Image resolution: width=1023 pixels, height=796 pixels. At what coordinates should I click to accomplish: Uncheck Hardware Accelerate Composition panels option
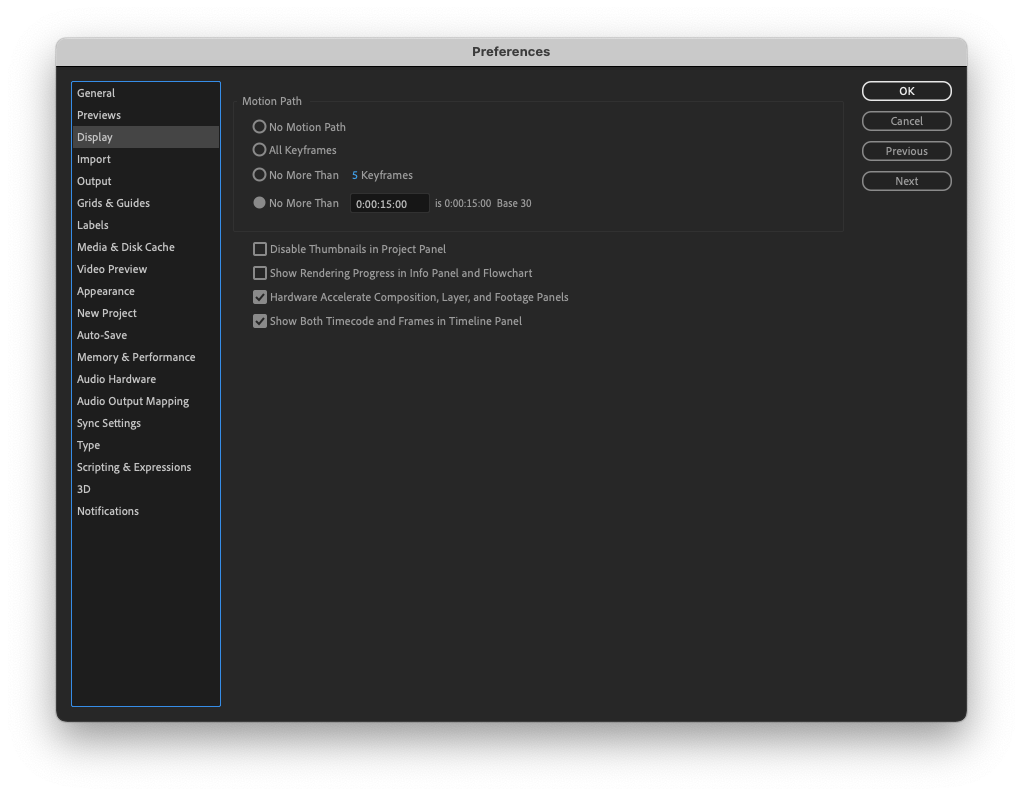tap(260, 296)
